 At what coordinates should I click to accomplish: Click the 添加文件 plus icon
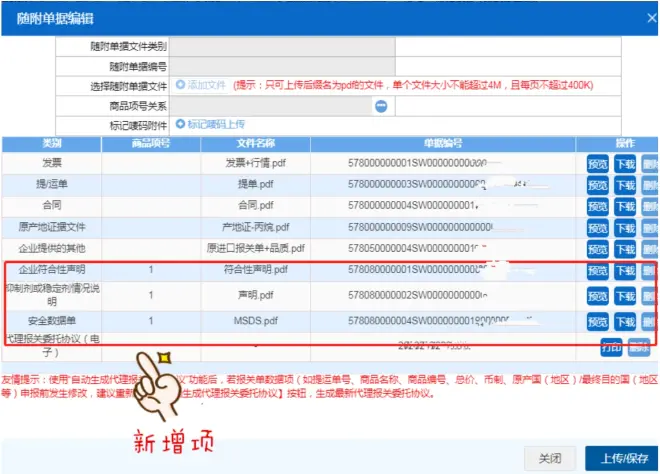point(180,86)
